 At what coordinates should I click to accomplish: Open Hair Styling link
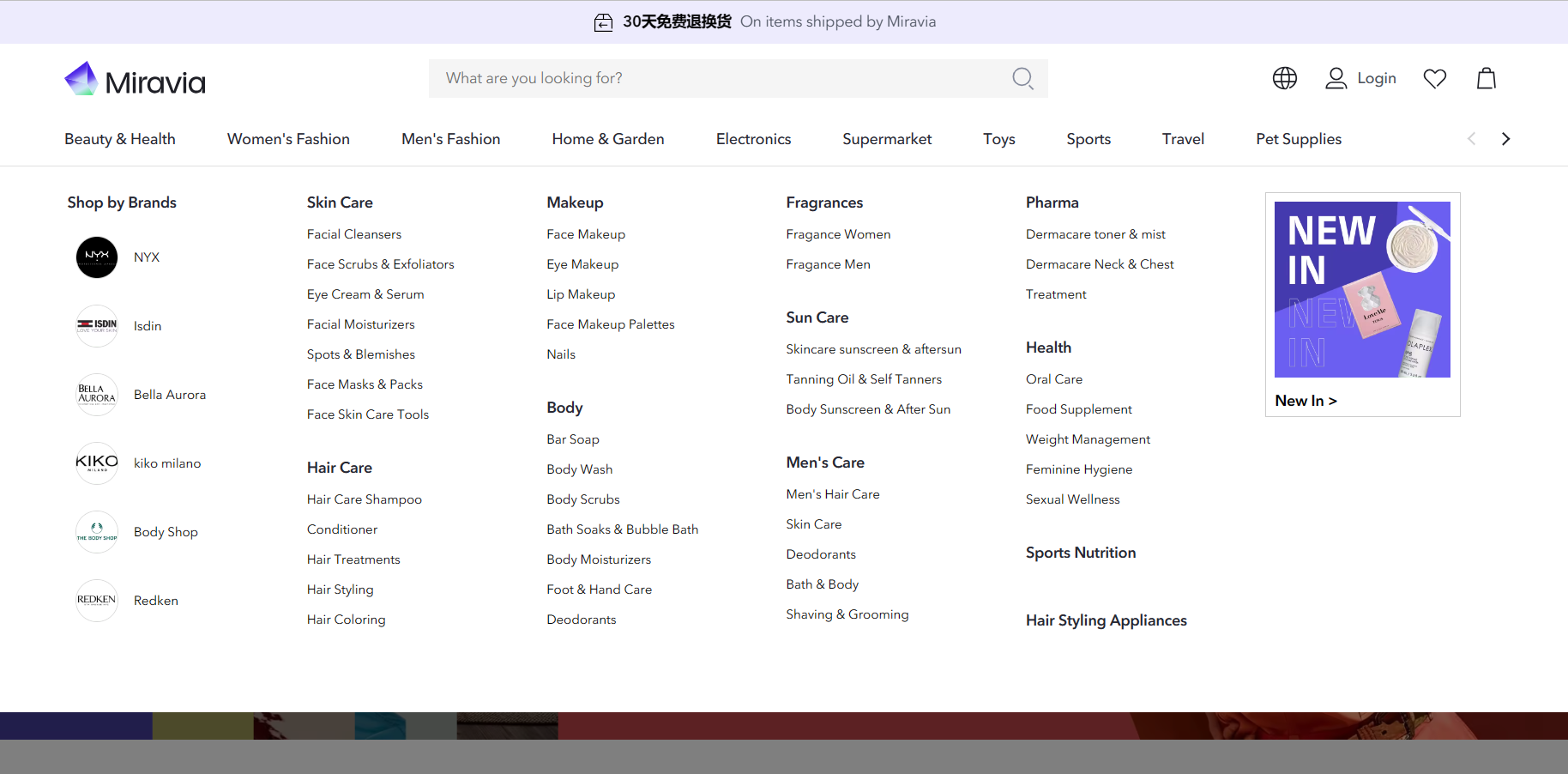click(341, 590)
